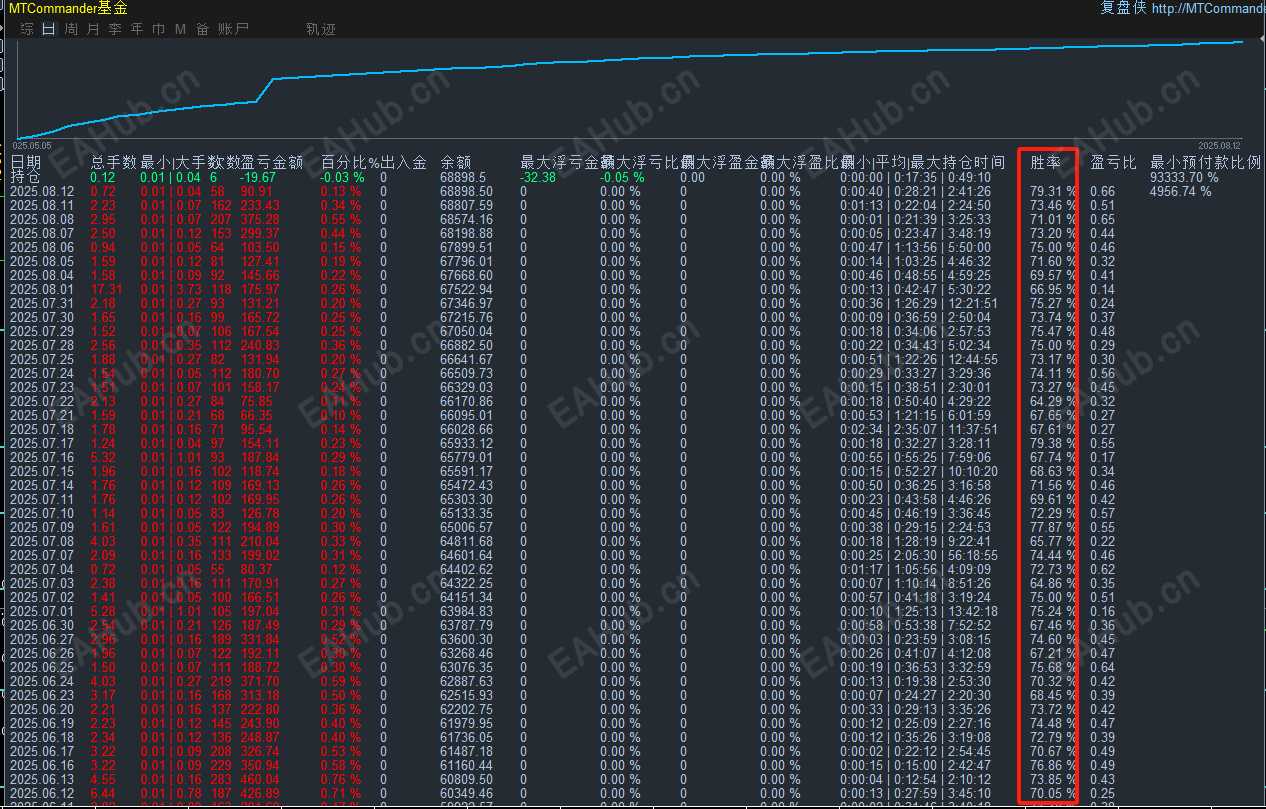Click the 复盘侠 label
Screen dimensions: 1266x809
tap(1122, 8)
